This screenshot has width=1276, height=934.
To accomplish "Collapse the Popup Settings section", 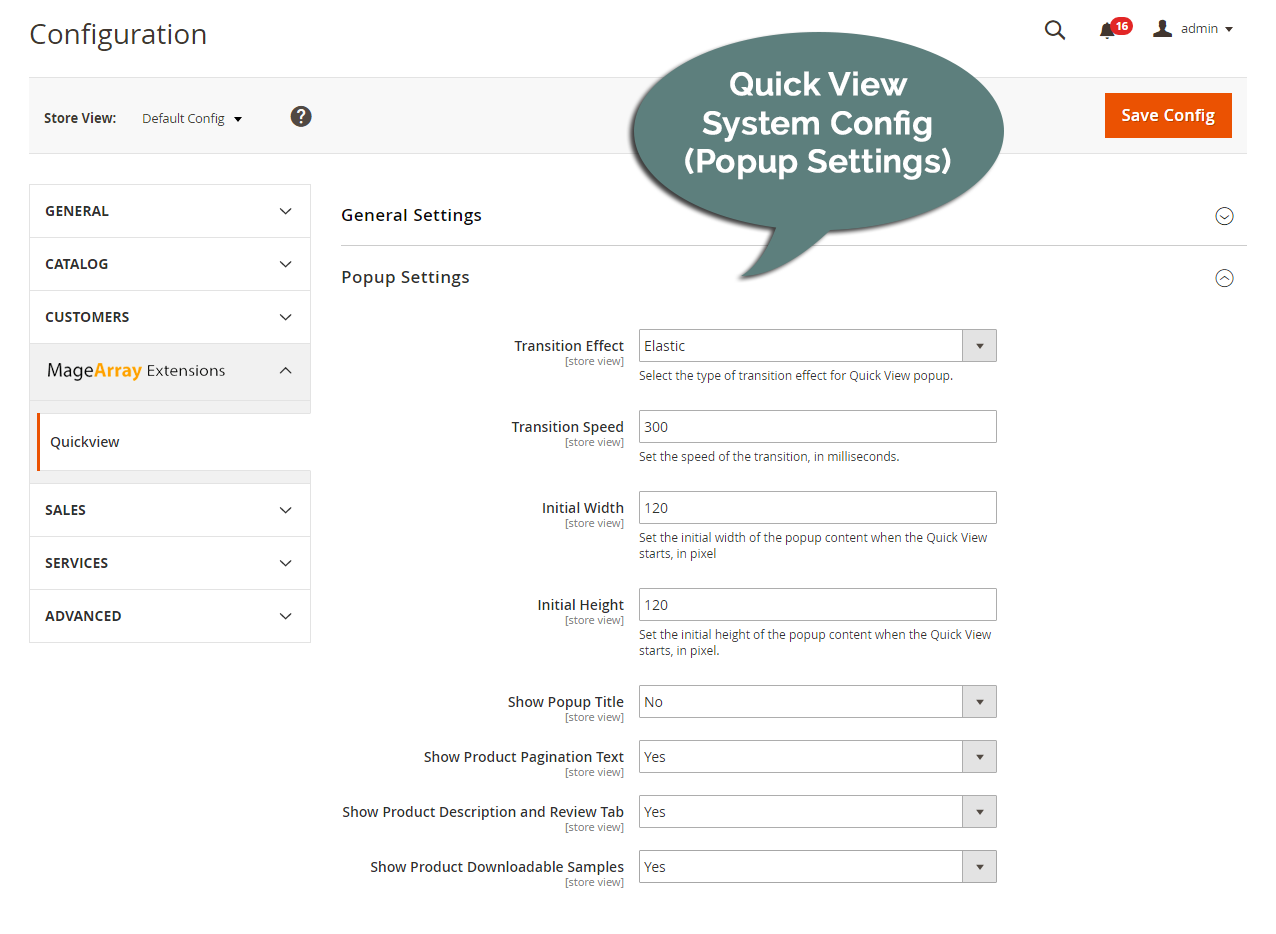I will point(1224,278).
